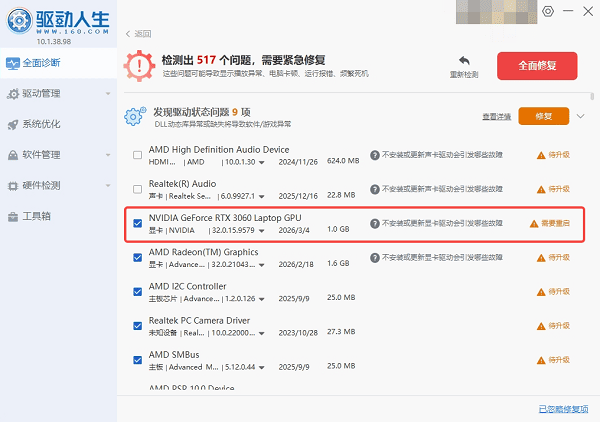Click the warning triangle on Realtek Audio row
The width and height of the screenshot is (600, 422).
pyautogui.click(x=541, y=189)
